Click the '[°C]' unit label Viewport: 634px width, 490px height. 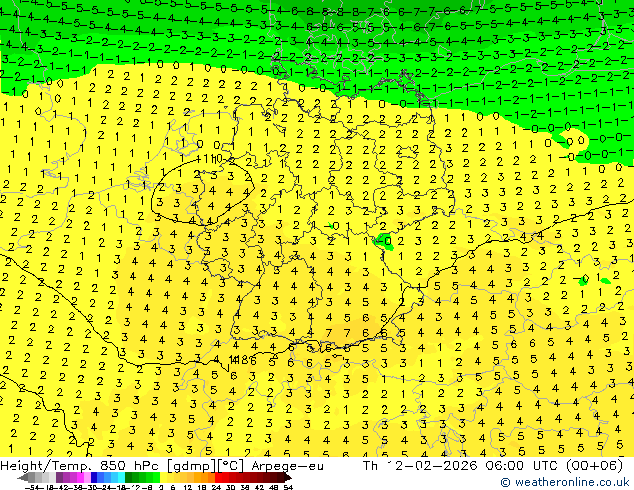[x=231, y=467]
